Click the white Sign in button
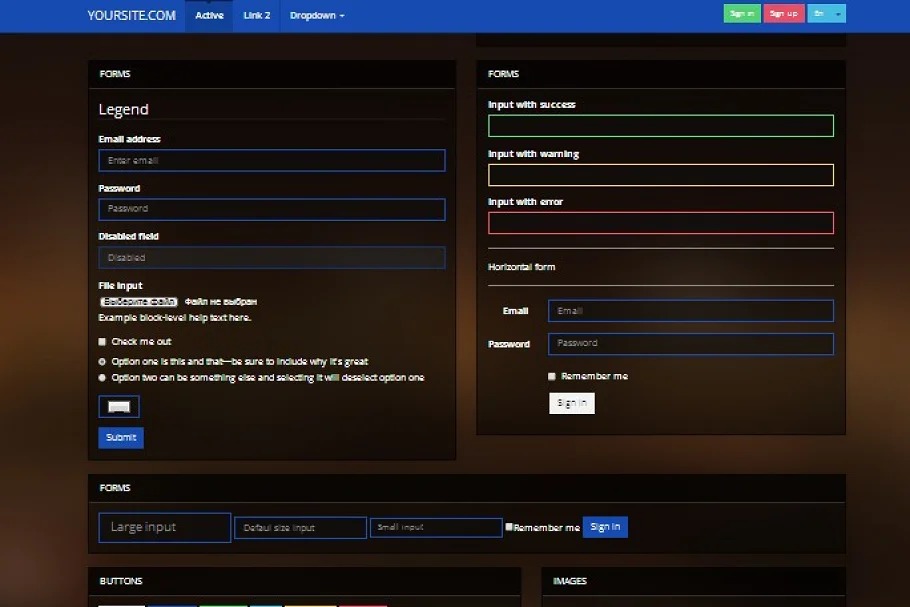Screen dimensions: 910x607 click(571, 403)
